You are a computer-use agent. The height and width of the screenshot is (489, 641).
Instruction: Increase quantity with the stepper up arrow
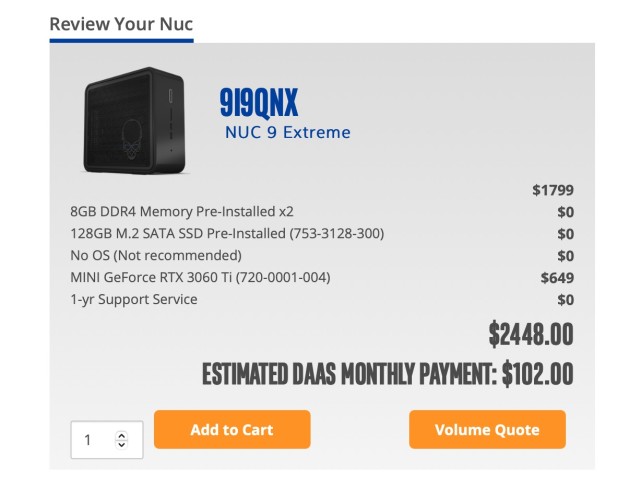[122, 435]
